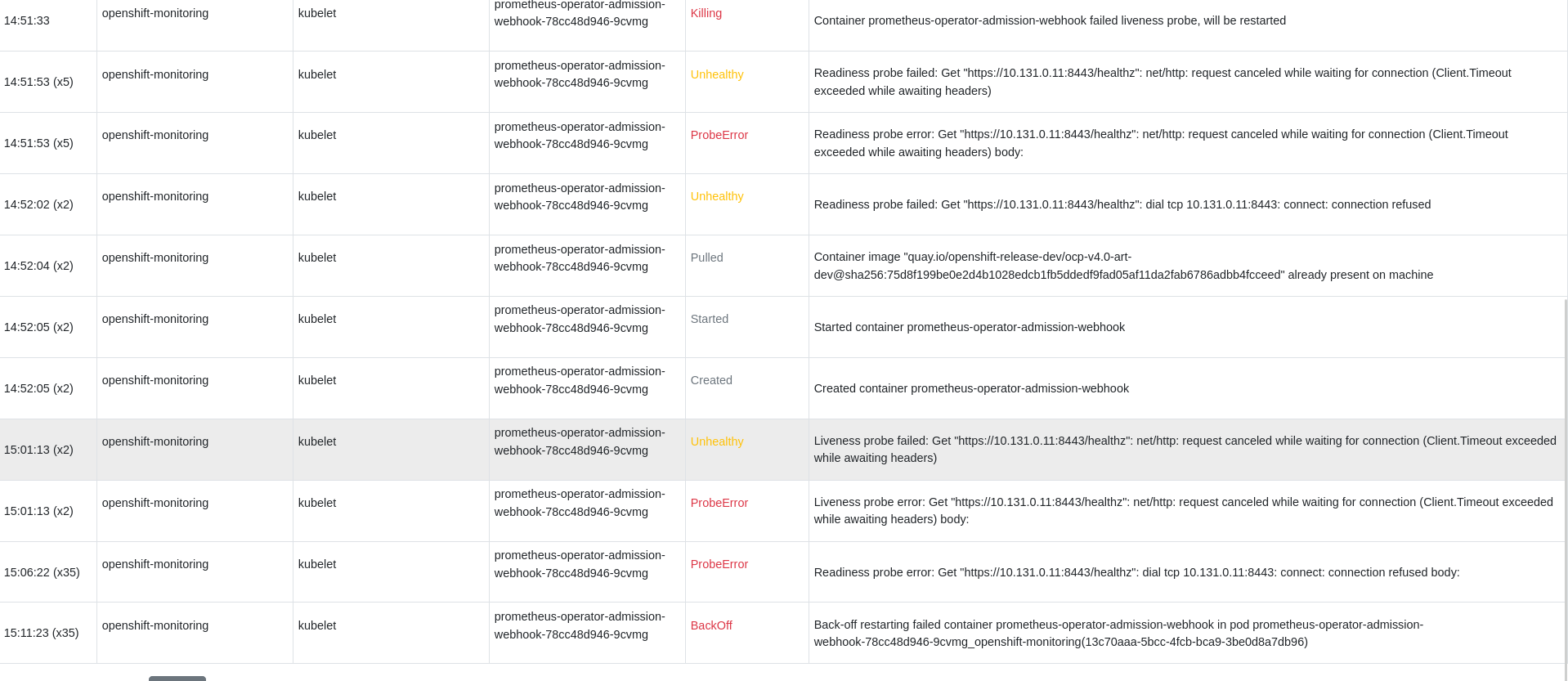Select the Created reason cell
Viewport: 1568px width, 681px height.
click(711, 380)
